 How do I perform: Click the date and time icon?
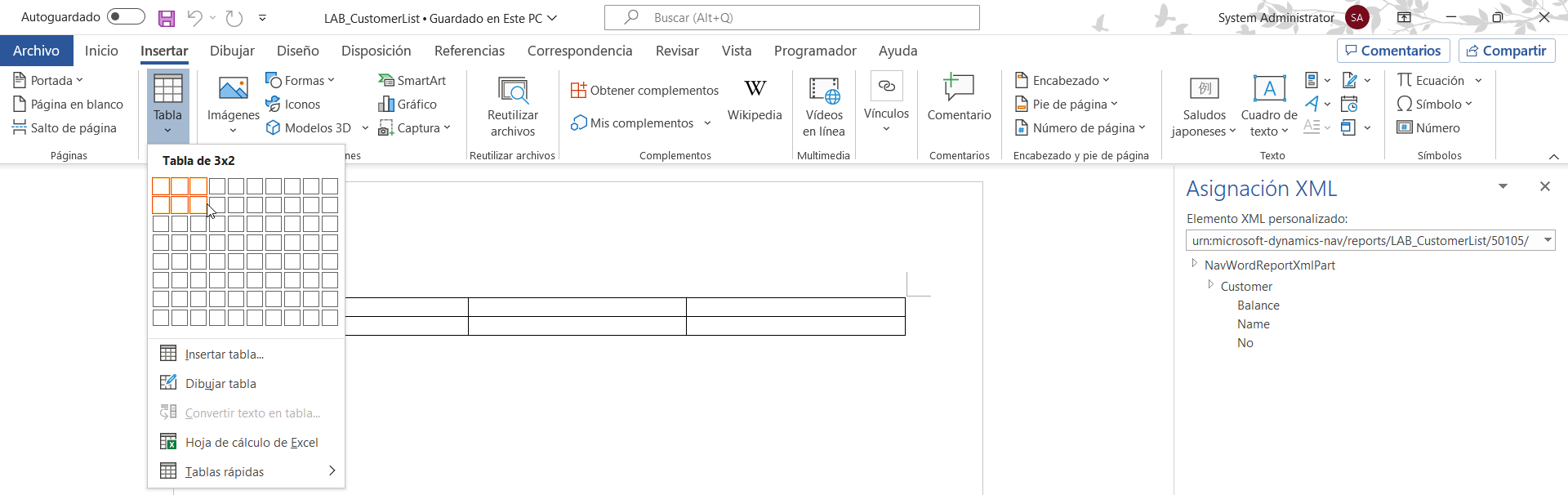(1350, 104)
